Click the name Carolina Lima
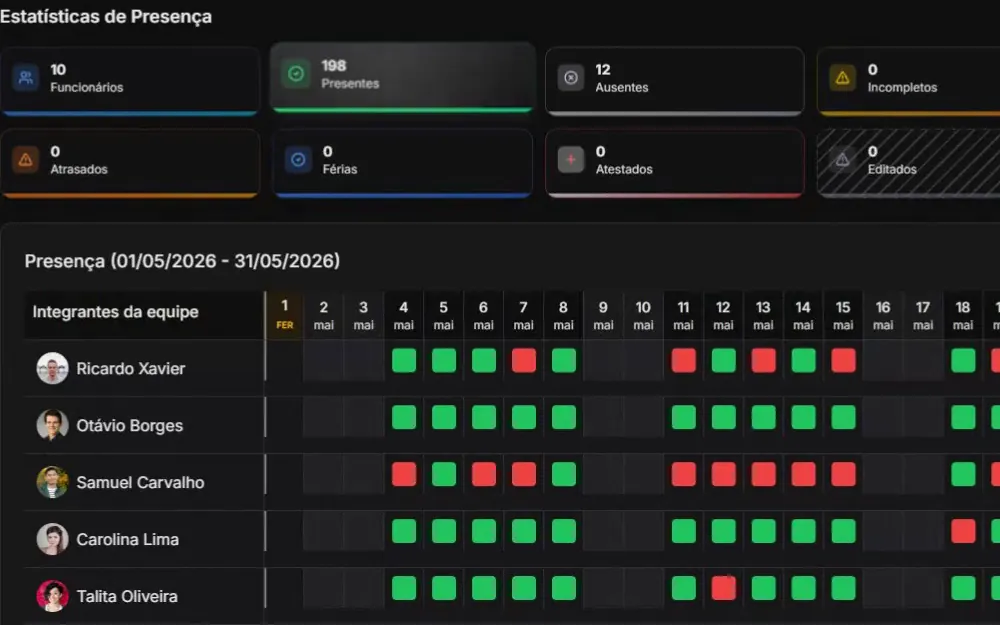 tap(128, 540)
